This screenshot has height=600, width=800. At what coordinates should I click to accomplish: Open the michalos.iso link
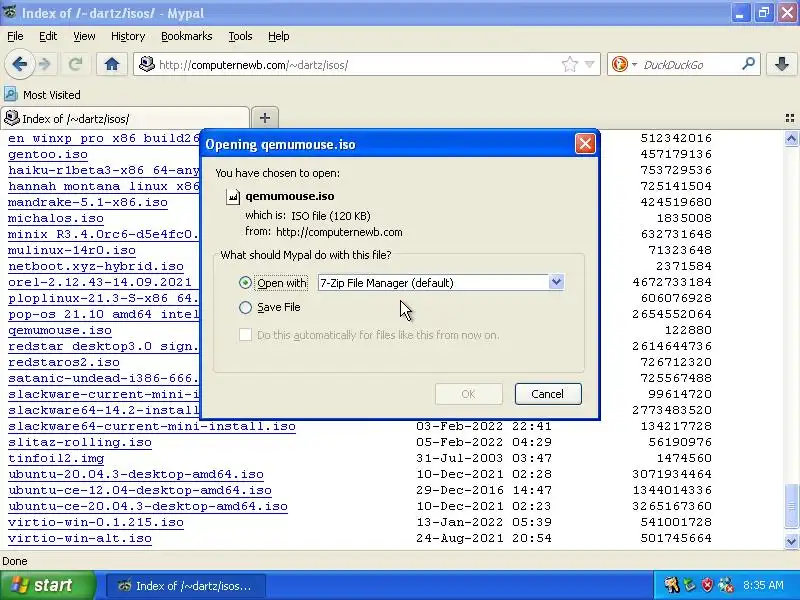click(x=56, y=218)
